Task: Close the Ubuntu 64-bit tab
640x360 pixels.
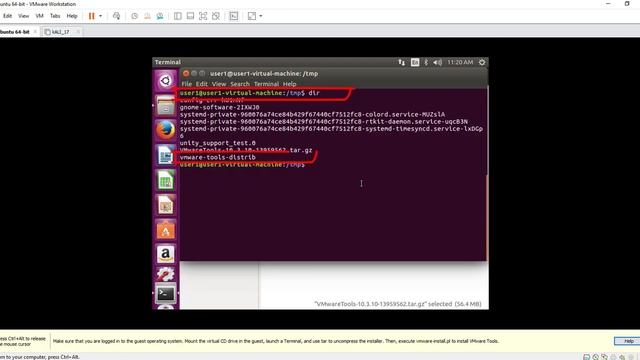Action: 35,31
